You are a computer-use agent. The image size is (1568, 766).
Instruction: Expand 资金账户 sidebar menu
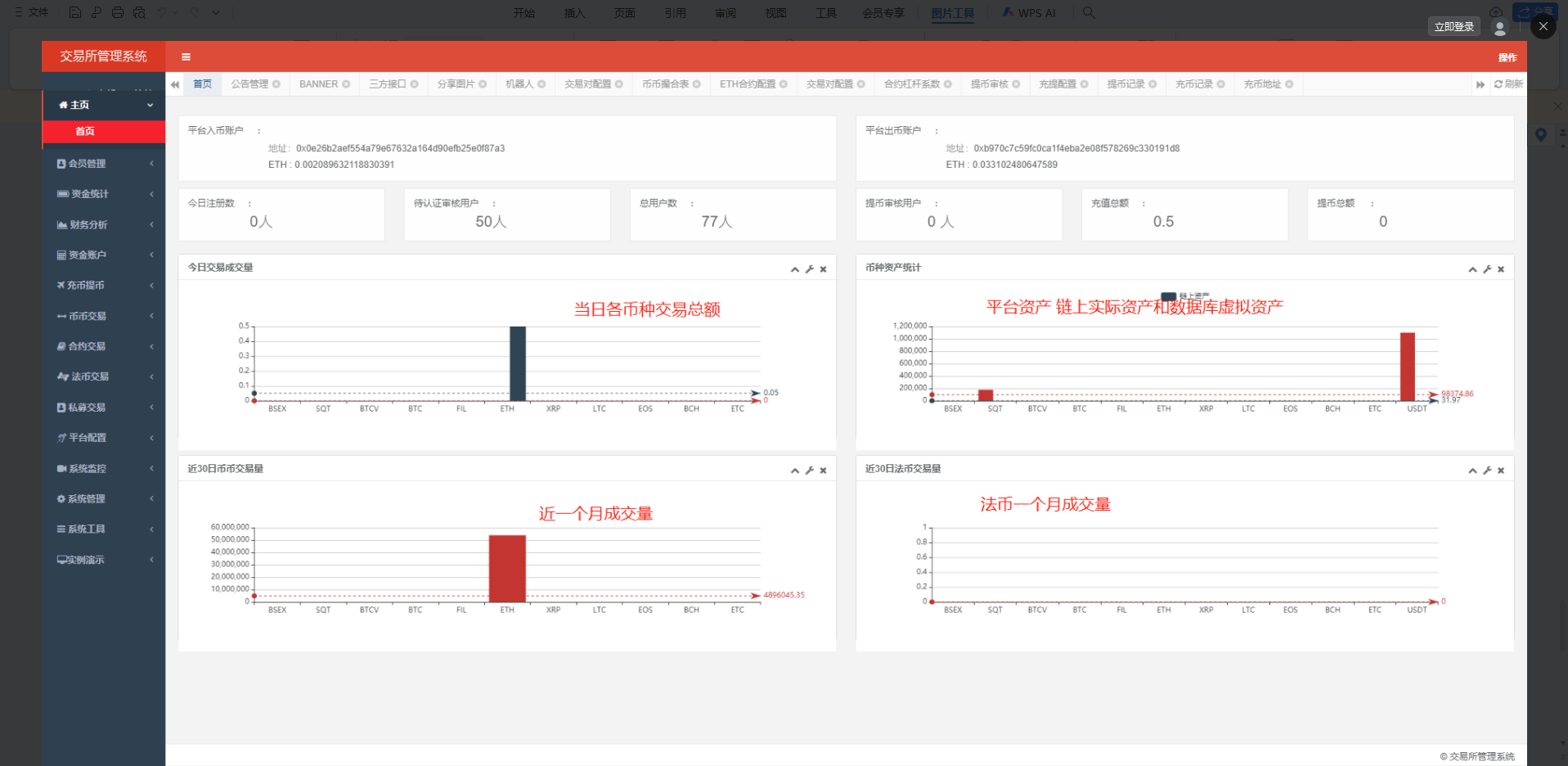[x=104, y=255]
